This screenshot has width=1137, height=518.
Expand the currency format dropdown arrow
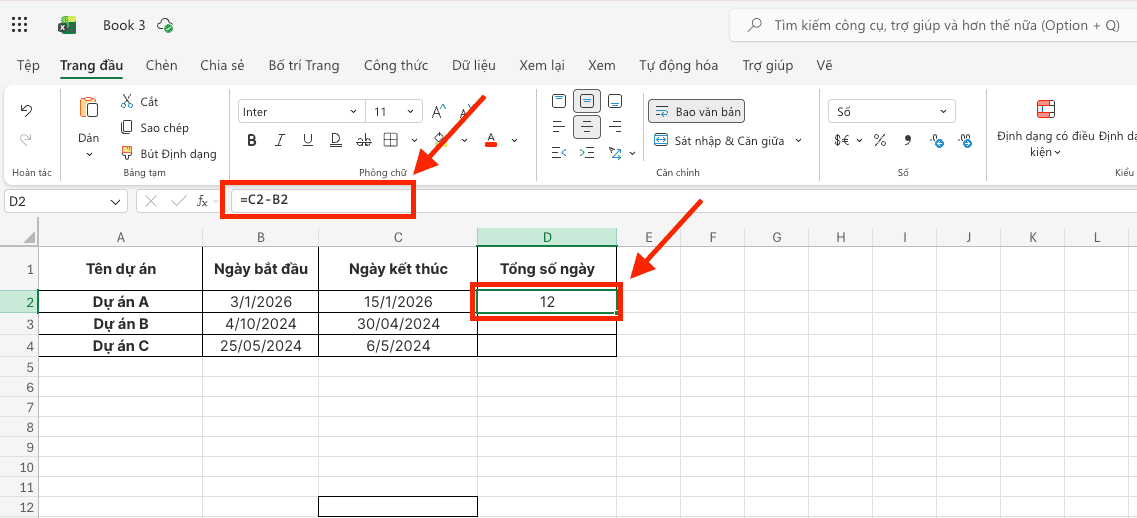pos(859,140)
